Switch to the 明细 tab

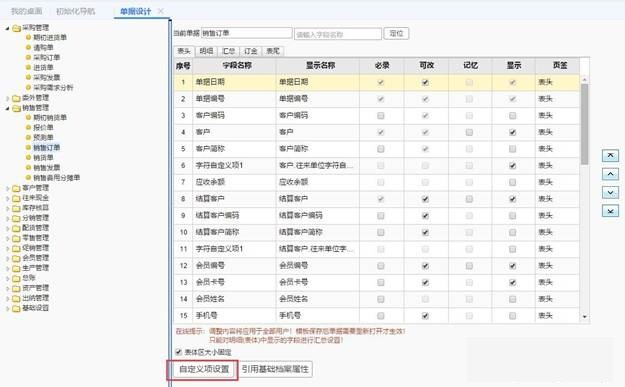[206, 51]
